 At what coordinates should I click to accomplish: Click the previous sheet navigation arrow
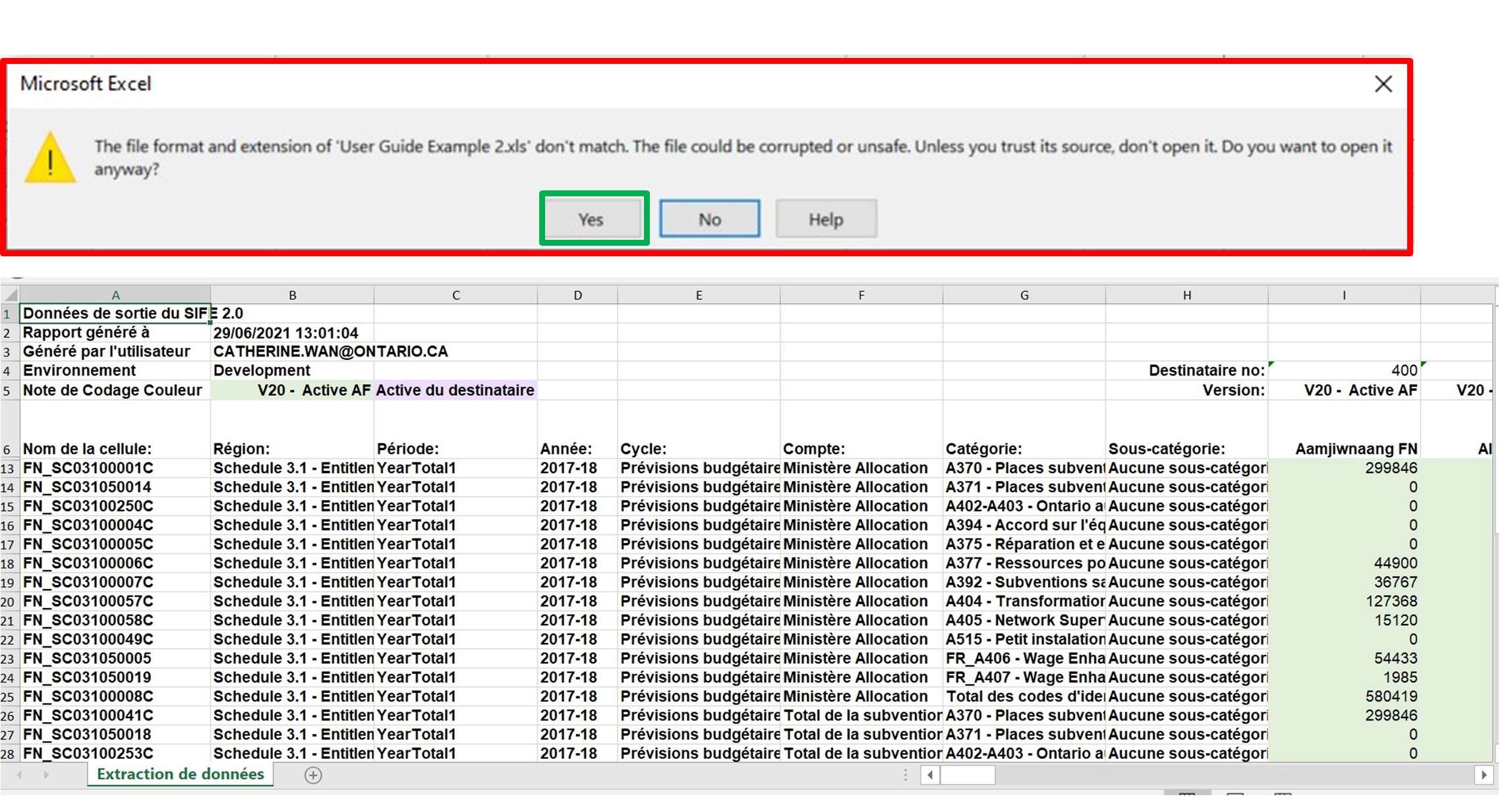point(19,775)
